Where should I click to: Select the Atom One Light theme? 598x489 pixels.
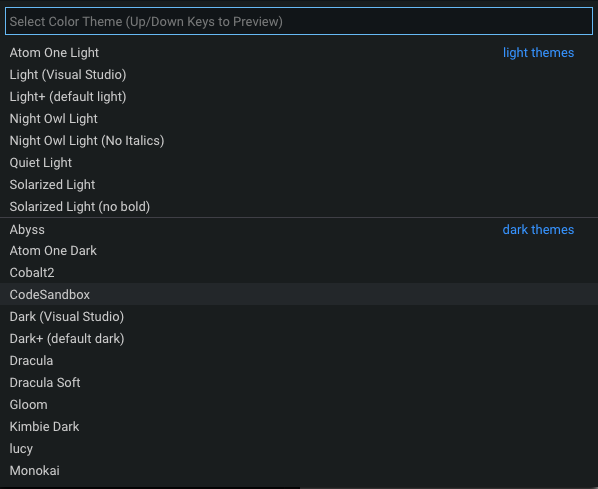299,53
